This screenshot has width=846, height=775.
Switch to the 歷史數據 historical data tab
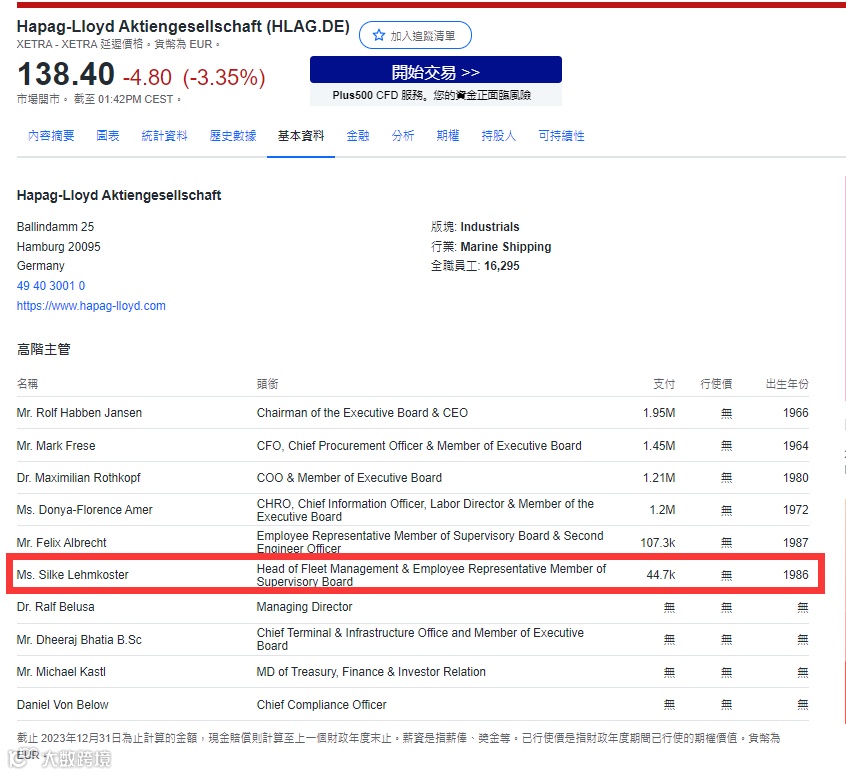click(x=233, y=135)
